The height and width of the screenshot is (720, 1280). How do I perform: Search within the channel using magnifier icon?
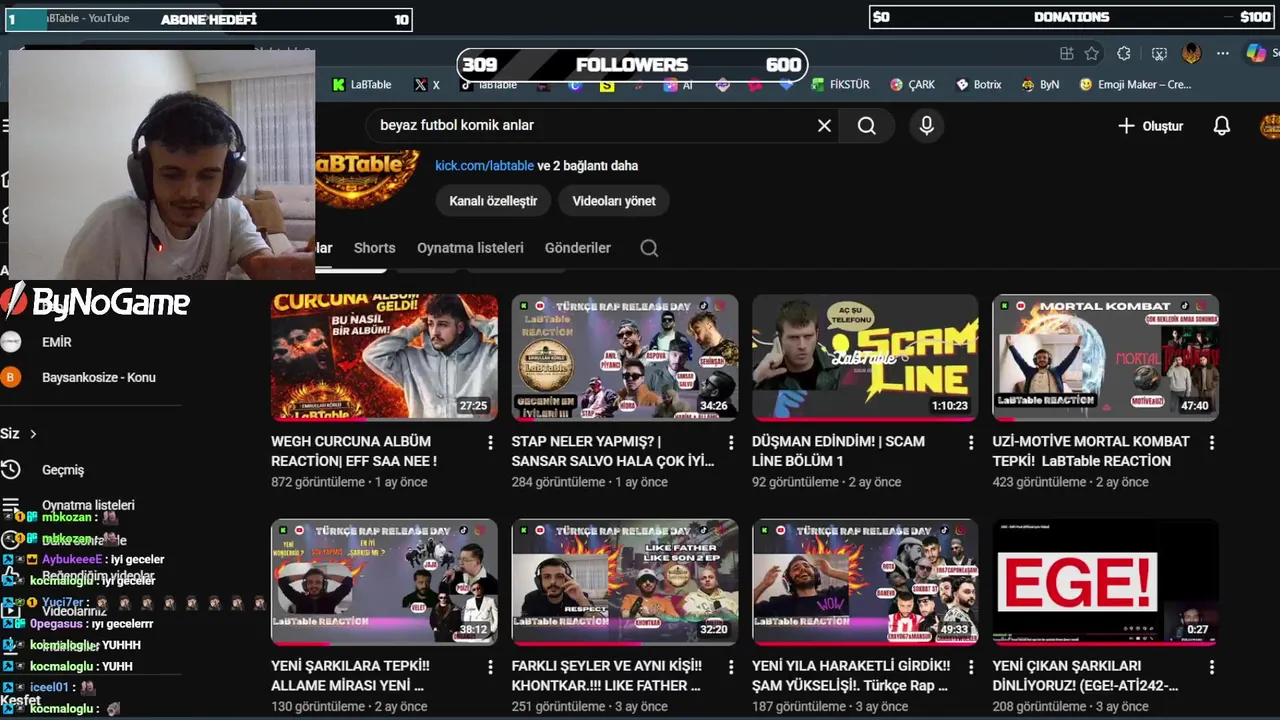649,248
